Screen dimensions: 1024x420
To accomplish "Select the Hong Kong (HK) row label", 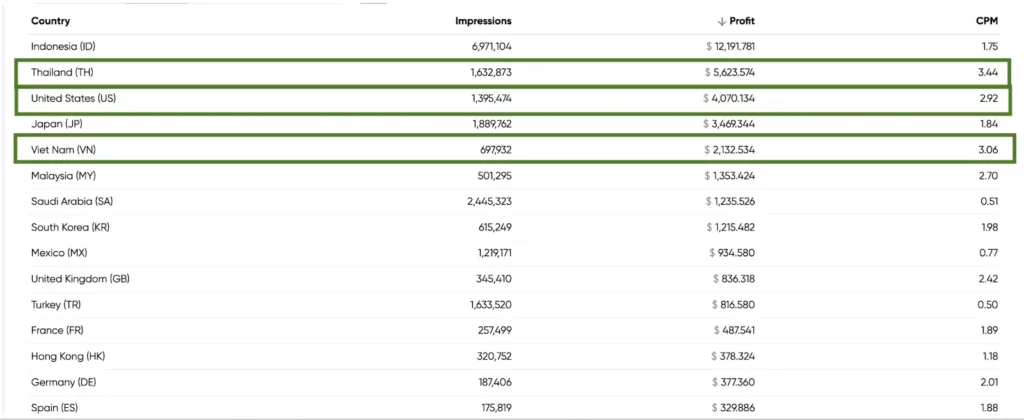I will [68, 356].
